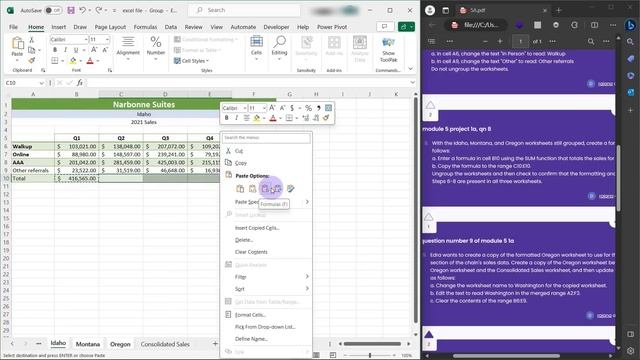Click ribbon Decrease Font Size icon
This screenshot has width=640, height=360.
pyautogui.click(x=105, y=50)
